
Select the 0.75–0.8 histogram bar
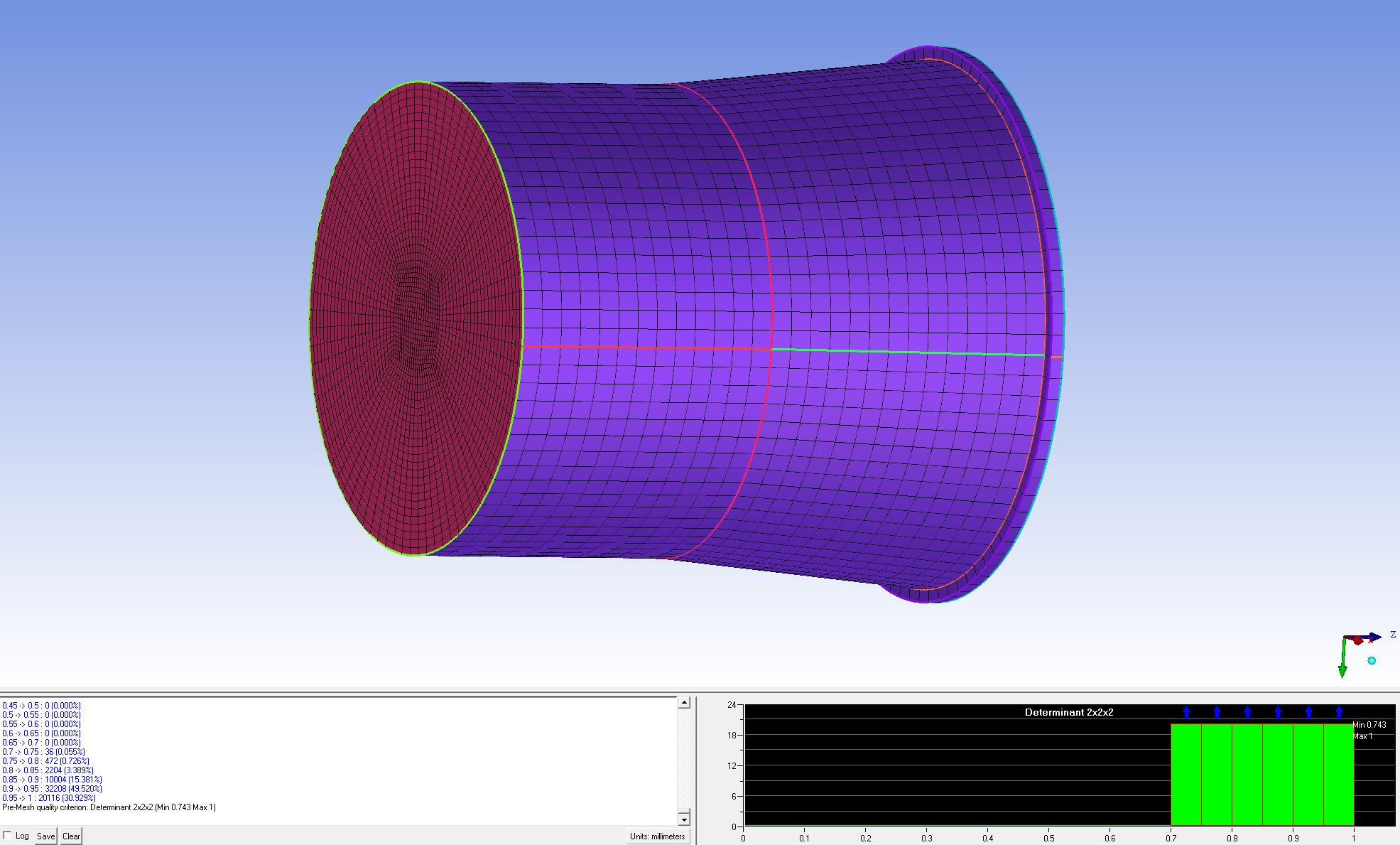(x=1216, y=775)
